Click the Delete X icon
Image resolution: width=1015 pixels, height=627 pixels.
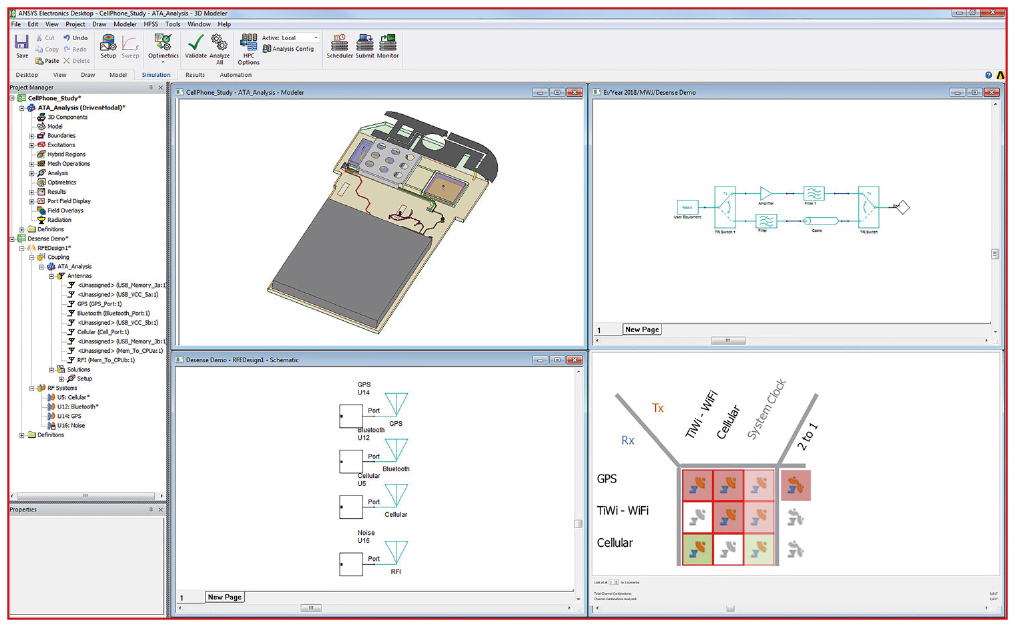[x=67, y=61]
